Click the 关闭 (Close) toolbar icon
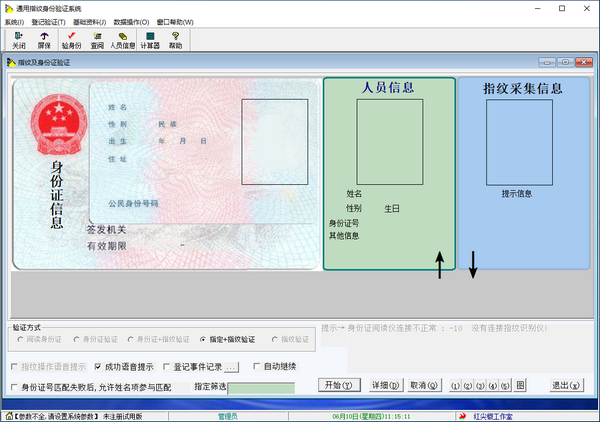The width and height of the screenshot is (600, 422). [x=18, y=40]
